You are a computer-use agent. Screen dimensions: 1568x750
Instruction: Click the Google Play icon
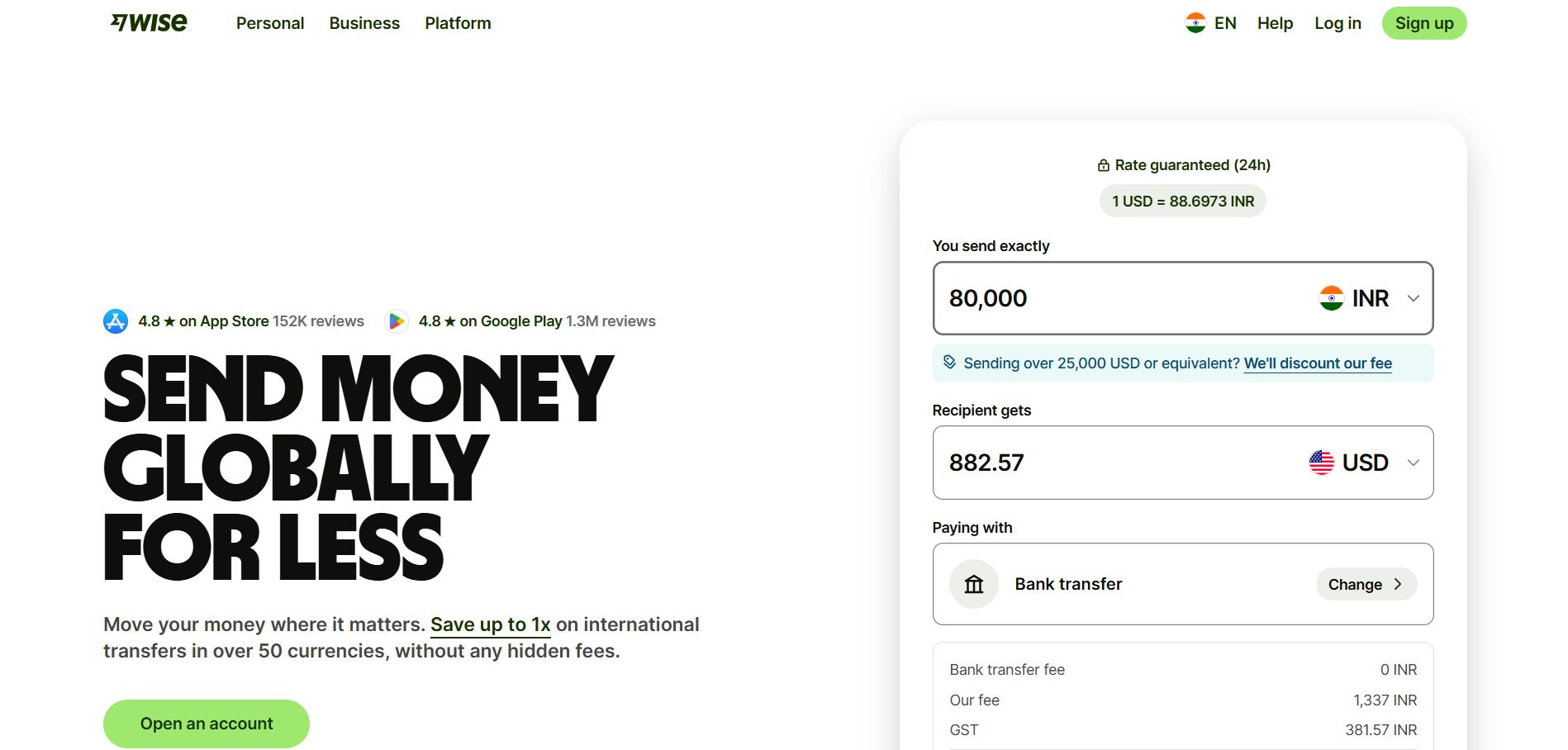pyautogui.click(x=397, y=321)
